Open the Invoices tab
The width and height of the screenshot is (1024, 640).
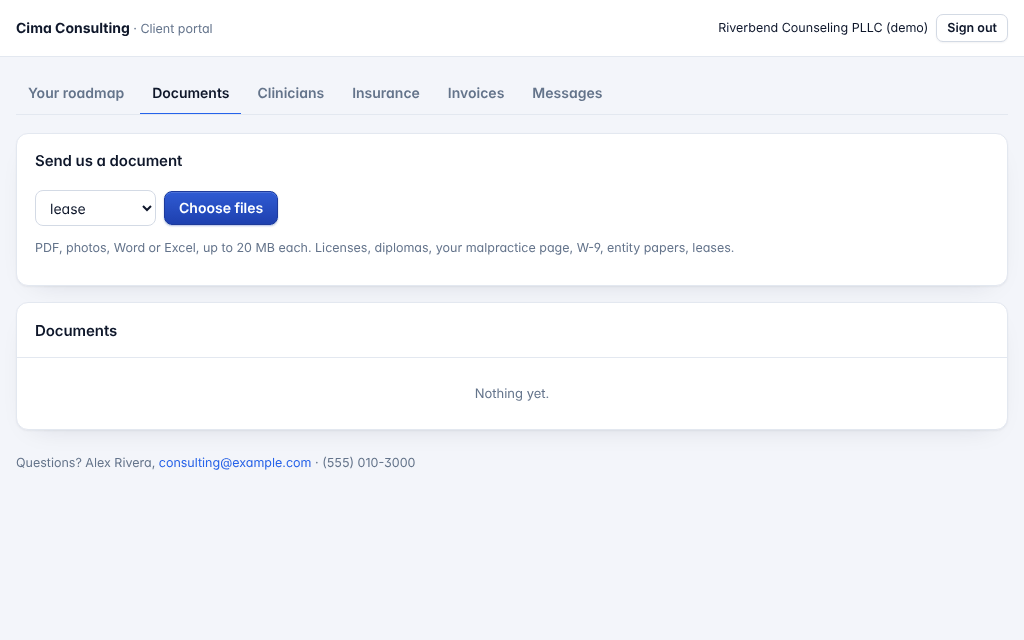click(475, 93)
